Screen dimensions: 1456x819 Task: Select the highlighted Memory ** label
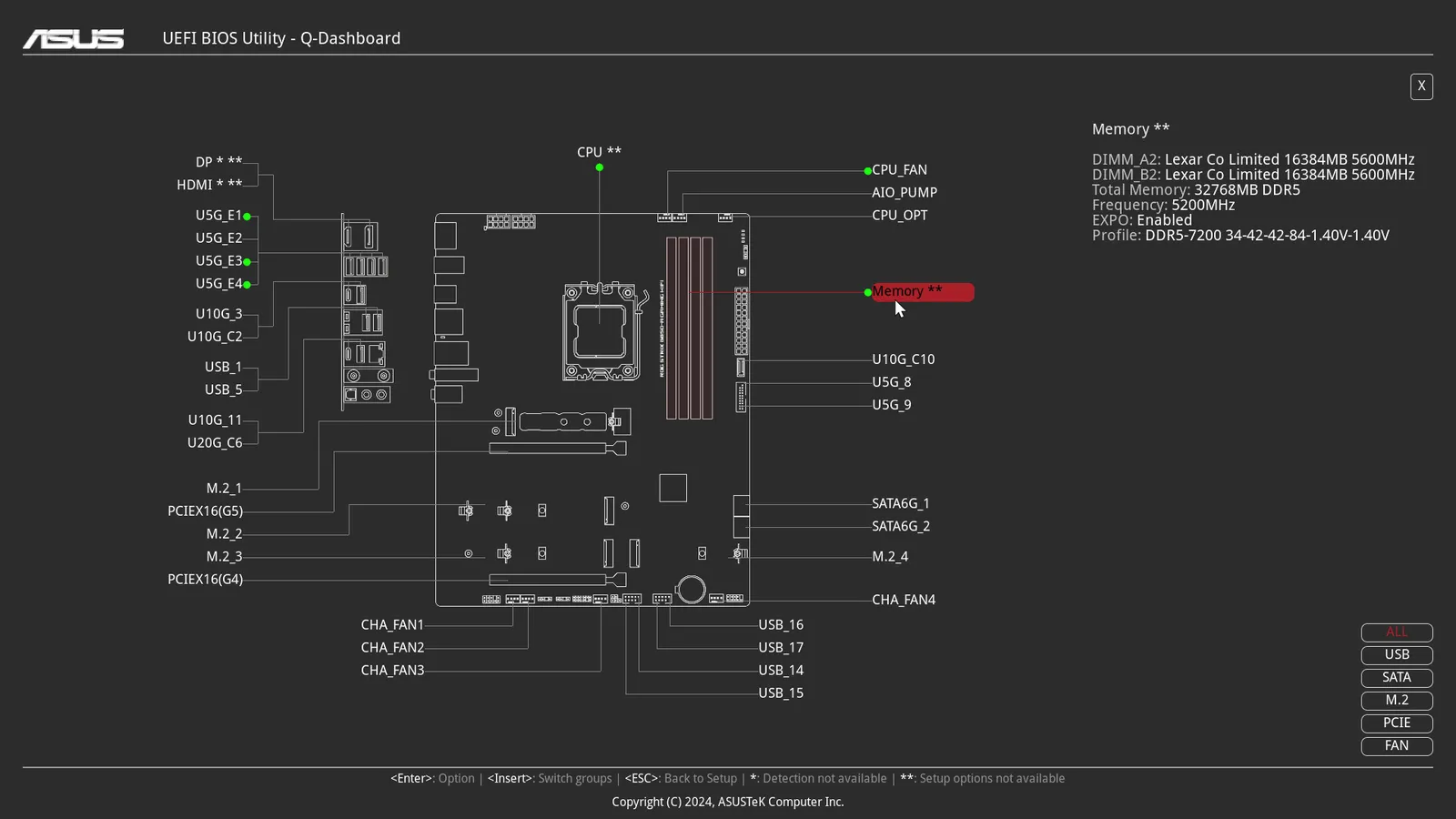pyautogui.click(x=923, y=292)
